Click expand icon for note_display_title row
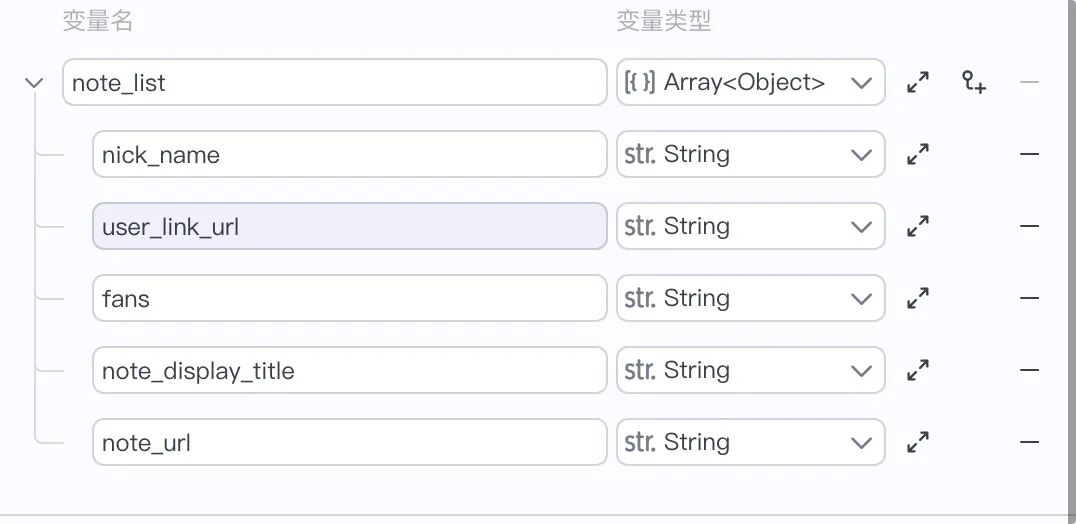This screenshot has width=1076, height=524. (x=918, y=370)
